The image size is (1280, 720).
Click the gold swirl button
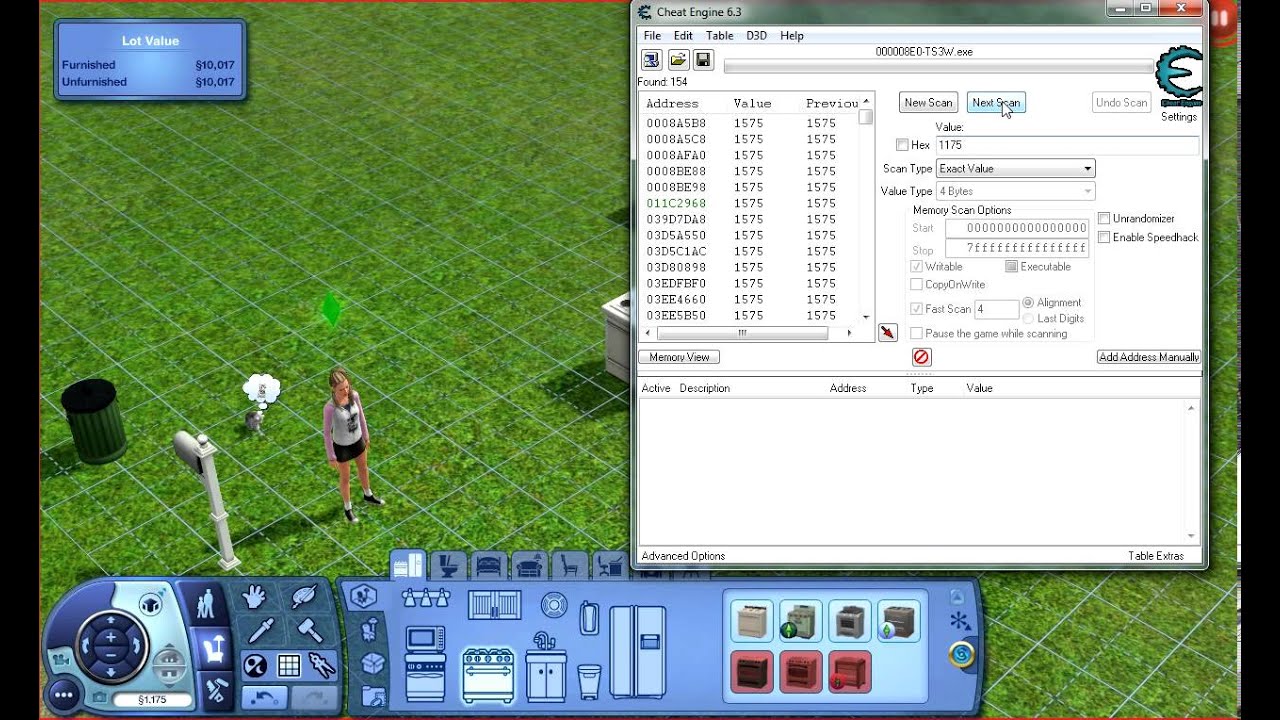961,655
